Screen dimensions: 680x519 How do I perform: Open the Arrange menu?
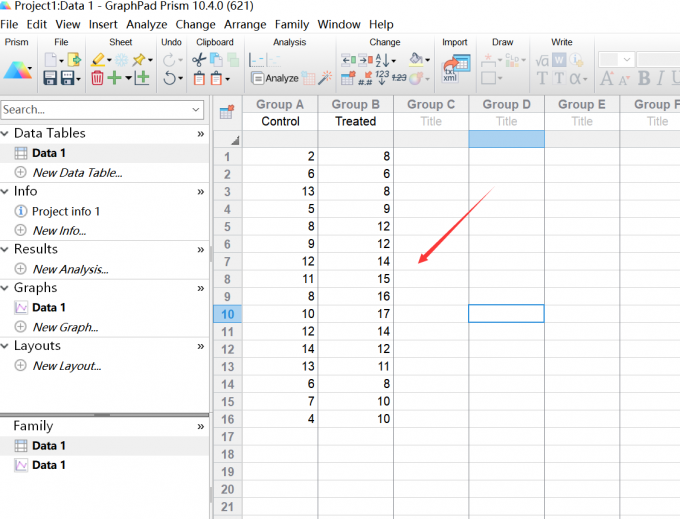[245, 24]
